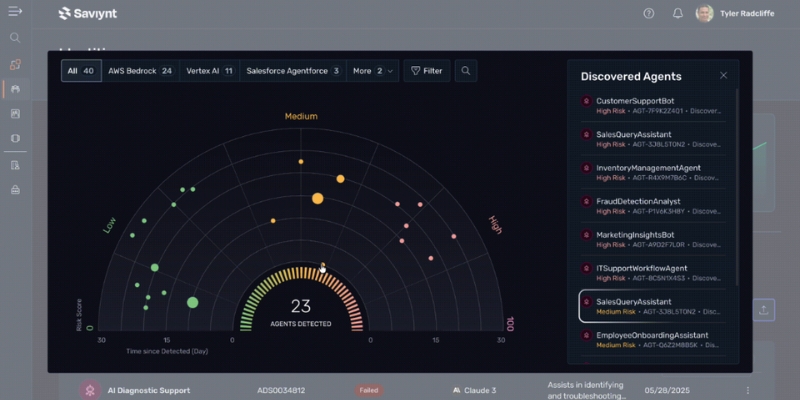Click the Discovered Agents list scrollbar
Viewport: 800px width, 400px height.
tap(738, 180)
